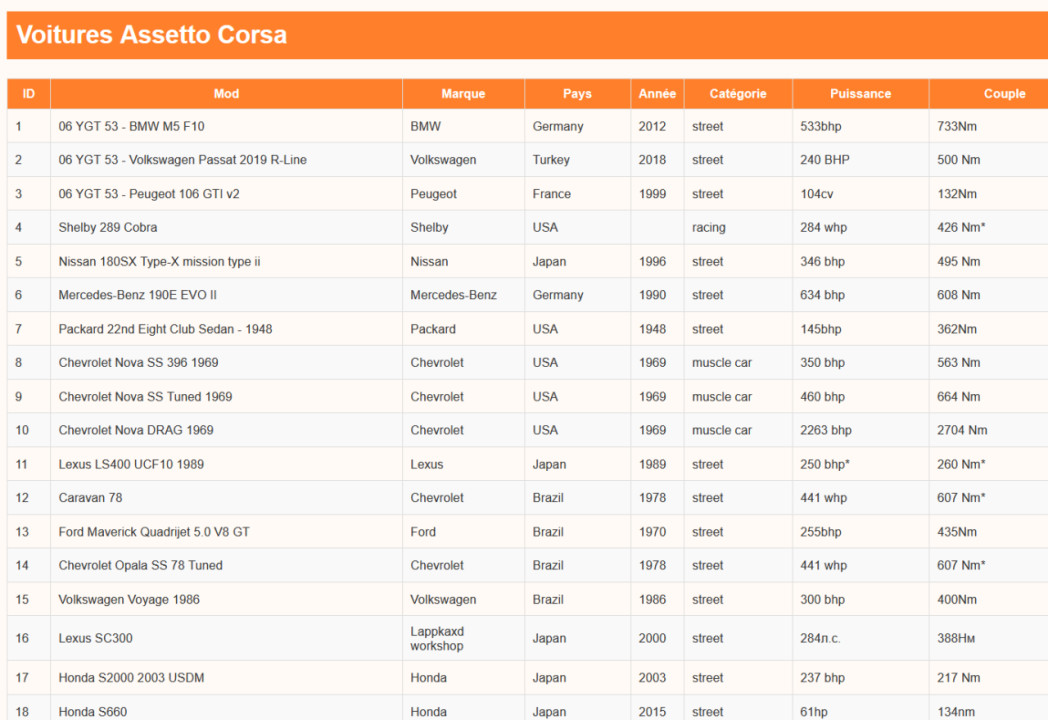Viewport: 1048px width, 720px height.
Task: Click 'Mercedes-Benz 190E EVO II' mod name
Action: [137, 295]
